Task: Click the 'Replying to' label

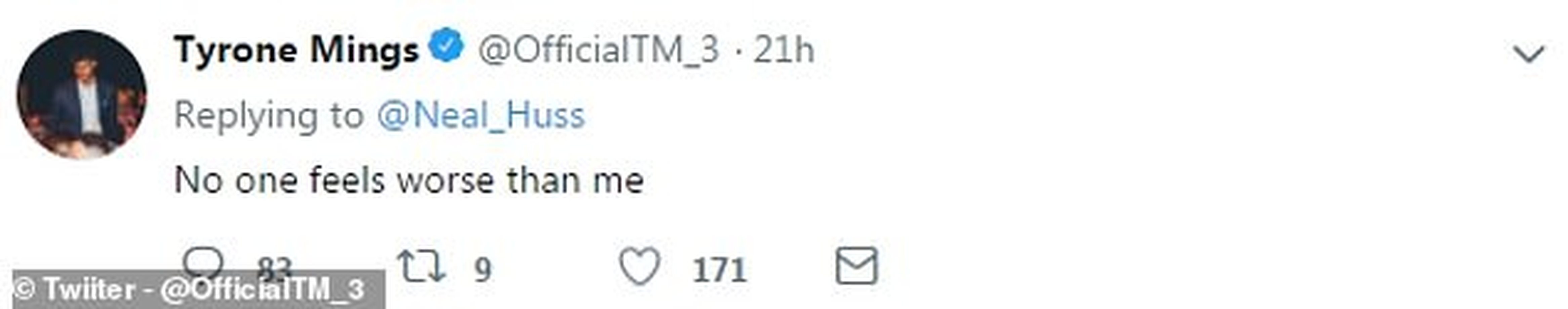Action: [x=269, y=116]
